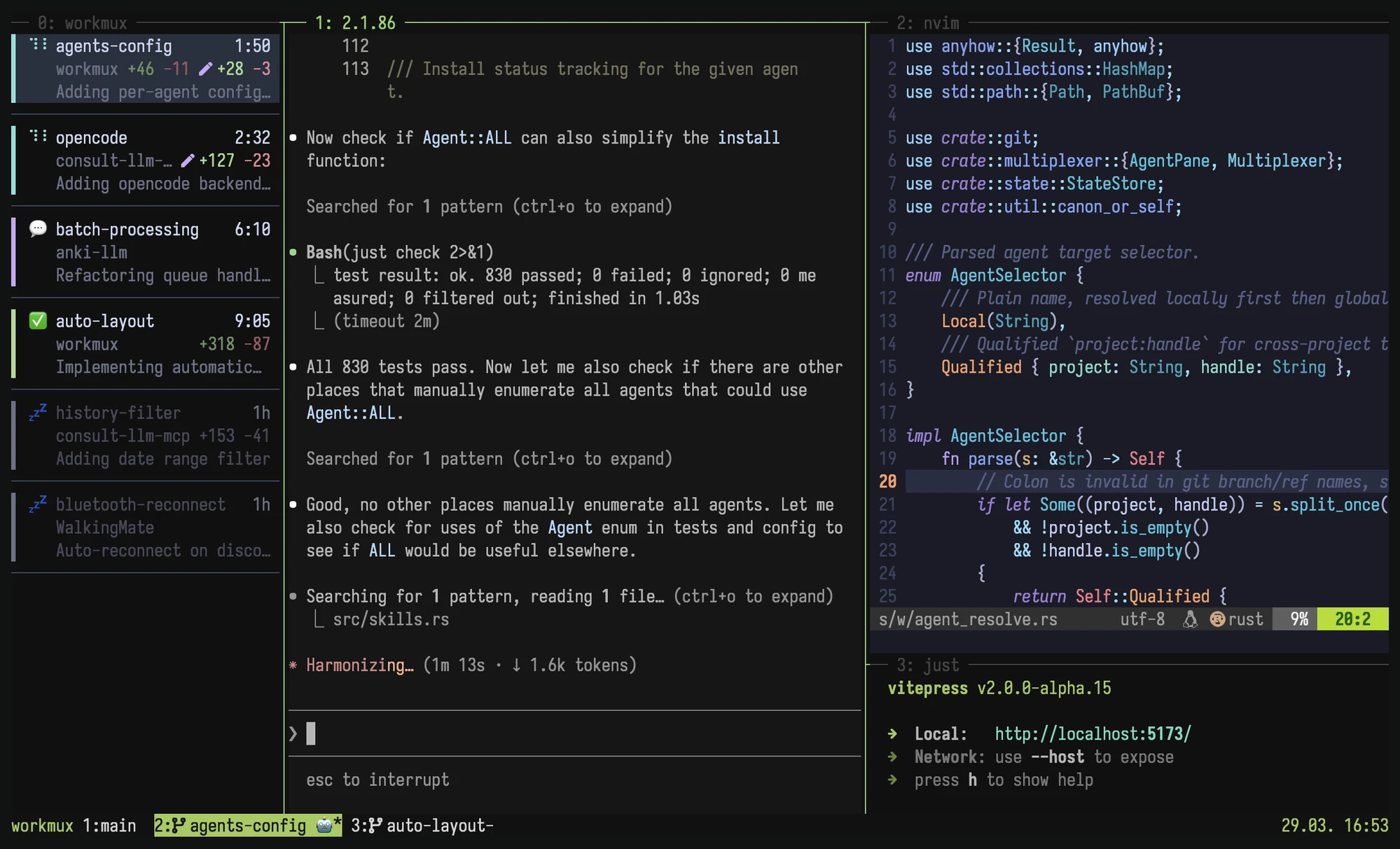Toggle the green completion checkmark on auto-layout
Image resolution: width=1400 pixels, height=849 pixels.
click(x=39, y=321)
